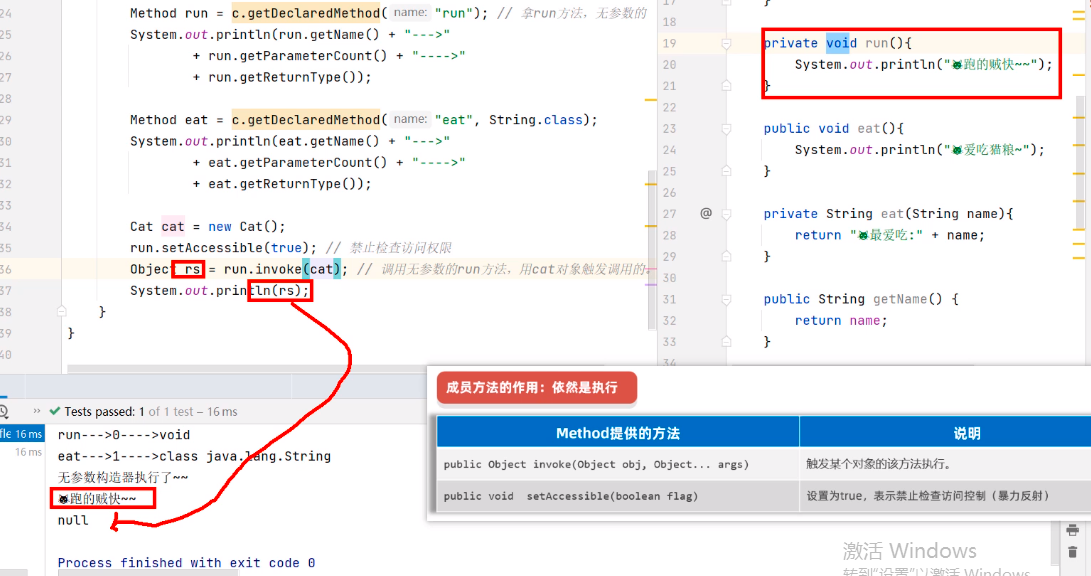The image size is (1091, 576).
Task: Click the 'Tests passed: 1 of 1 test' label
Action: tap(151, 412)
